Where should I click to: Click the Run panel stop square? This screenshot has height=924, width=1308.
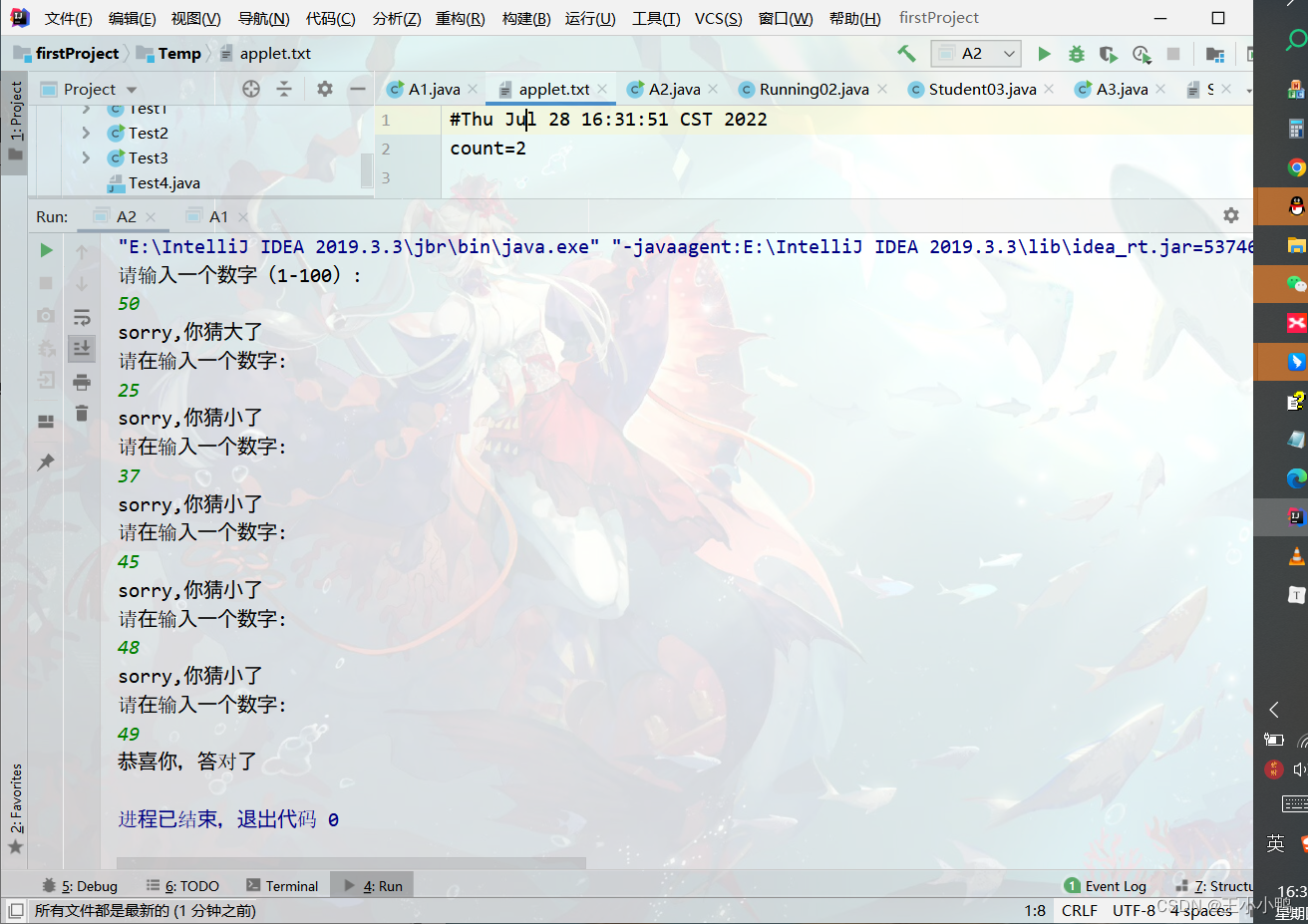[46, 283]
